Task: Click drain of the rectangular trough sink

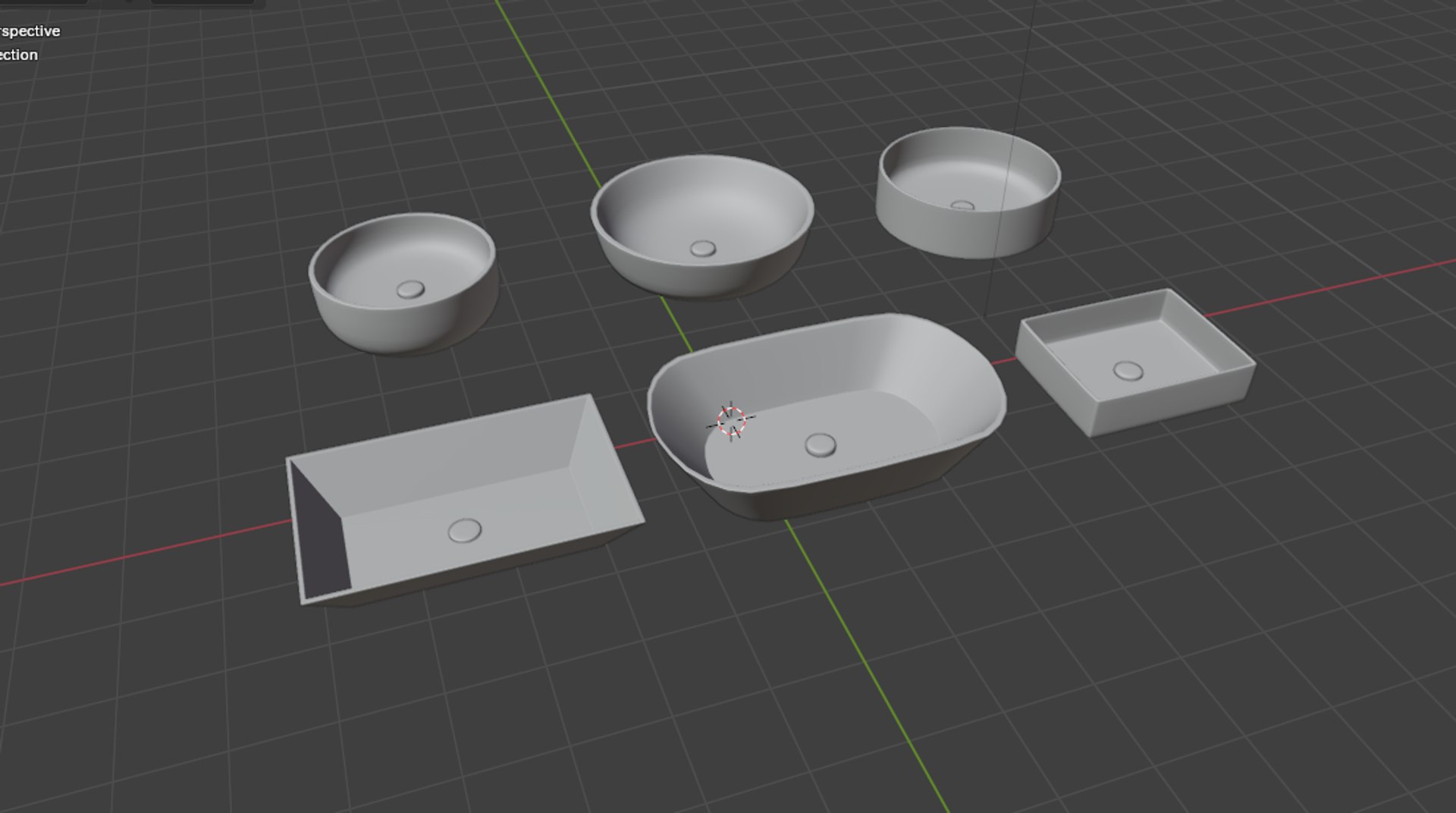Action: coord(464,530)
